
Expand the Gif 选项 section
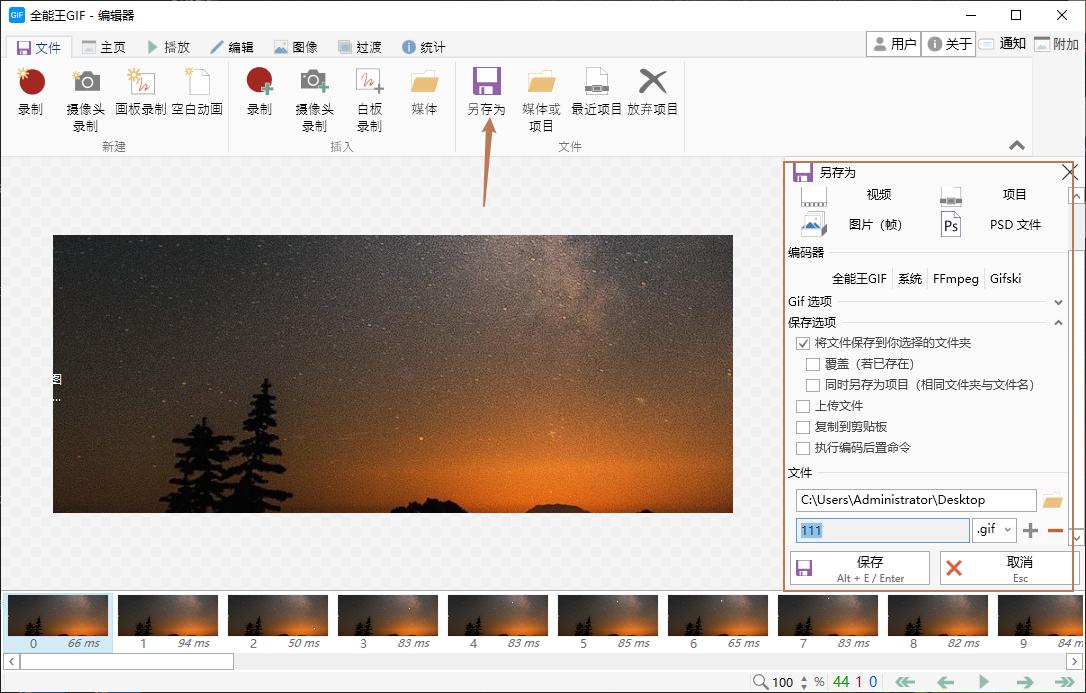1058,302
